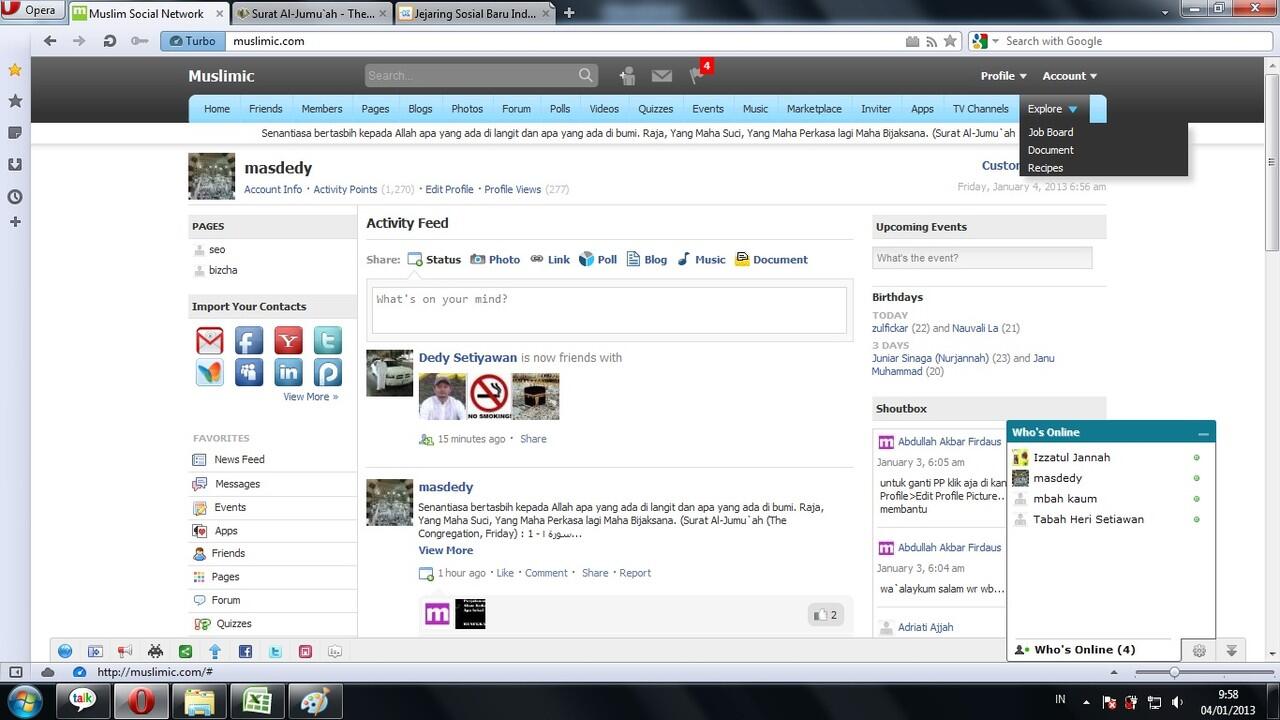The image size is (1280, 720).
Task: Click the megaphone icon in bottom toolbar
Action: pyautogui.click(x=125, y=651)
